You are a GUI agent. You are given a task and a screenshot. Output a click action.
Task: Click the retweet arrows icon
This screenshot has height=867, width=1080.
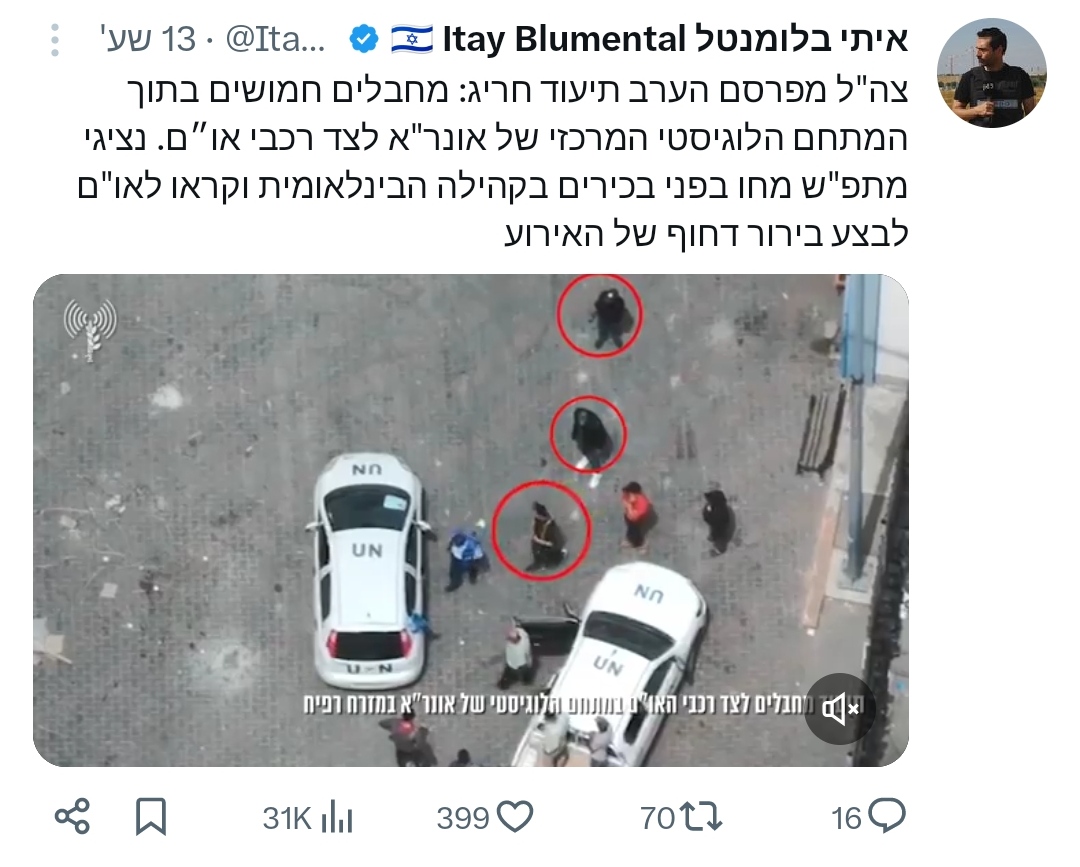701,818
